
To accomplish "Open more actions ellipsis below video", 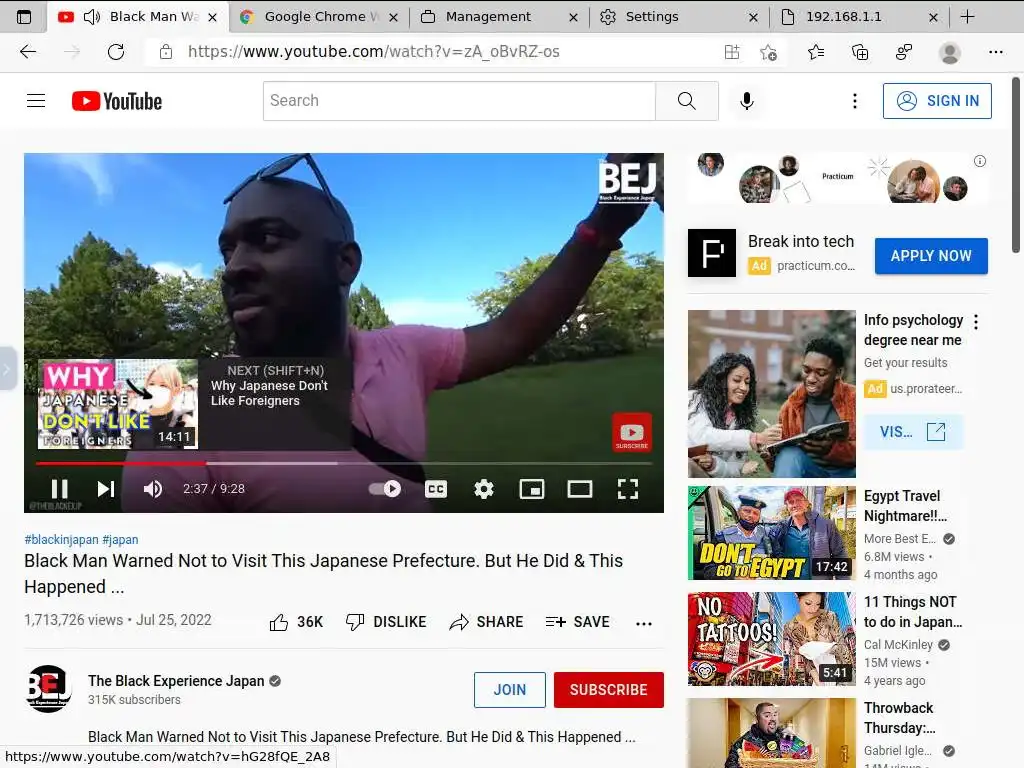I will [x=643, y=623].
